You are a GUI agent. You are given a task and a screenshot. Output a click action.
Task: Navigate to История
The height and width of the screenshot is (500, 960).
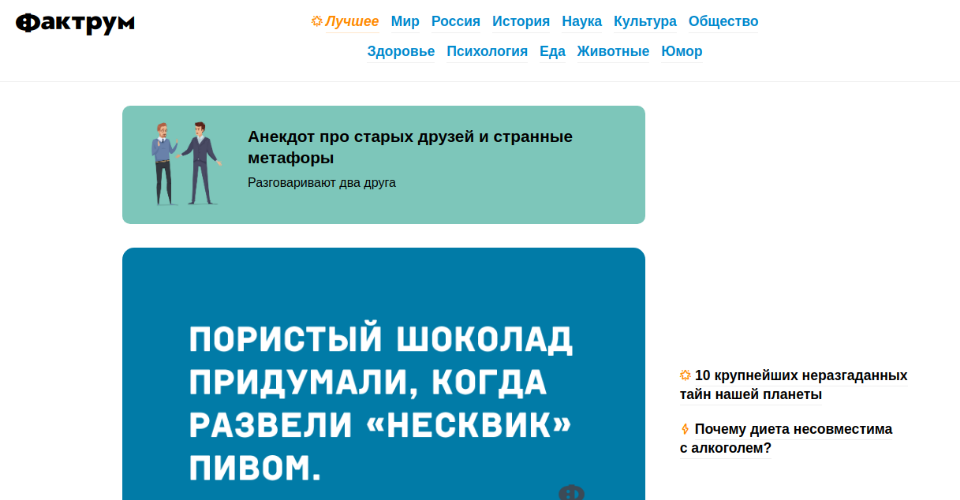pos(521,21)
